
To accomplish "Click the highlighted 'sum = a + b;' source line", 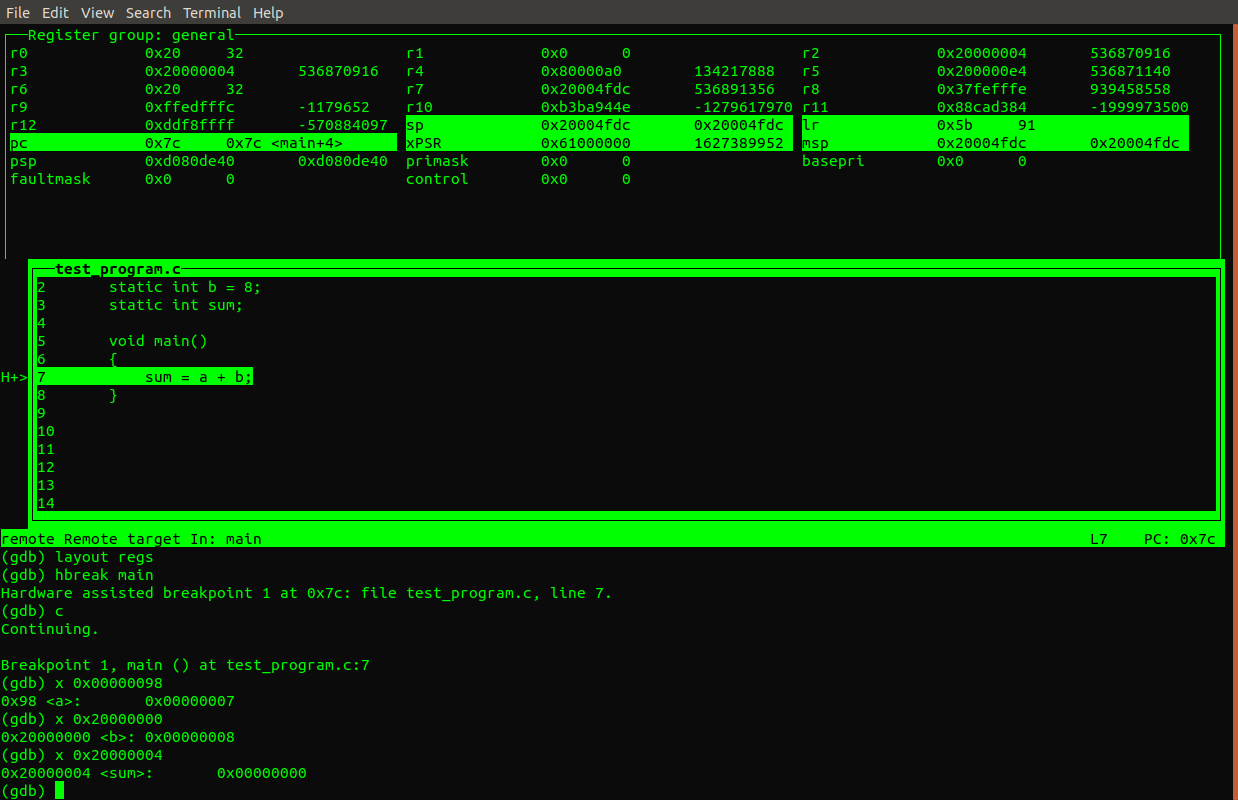I will tap(198, 377).
